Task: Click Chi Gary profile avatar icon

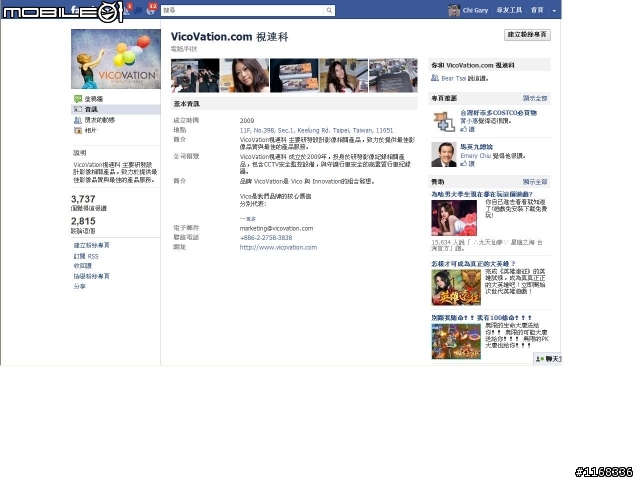Action: click(x=454, y=11)
